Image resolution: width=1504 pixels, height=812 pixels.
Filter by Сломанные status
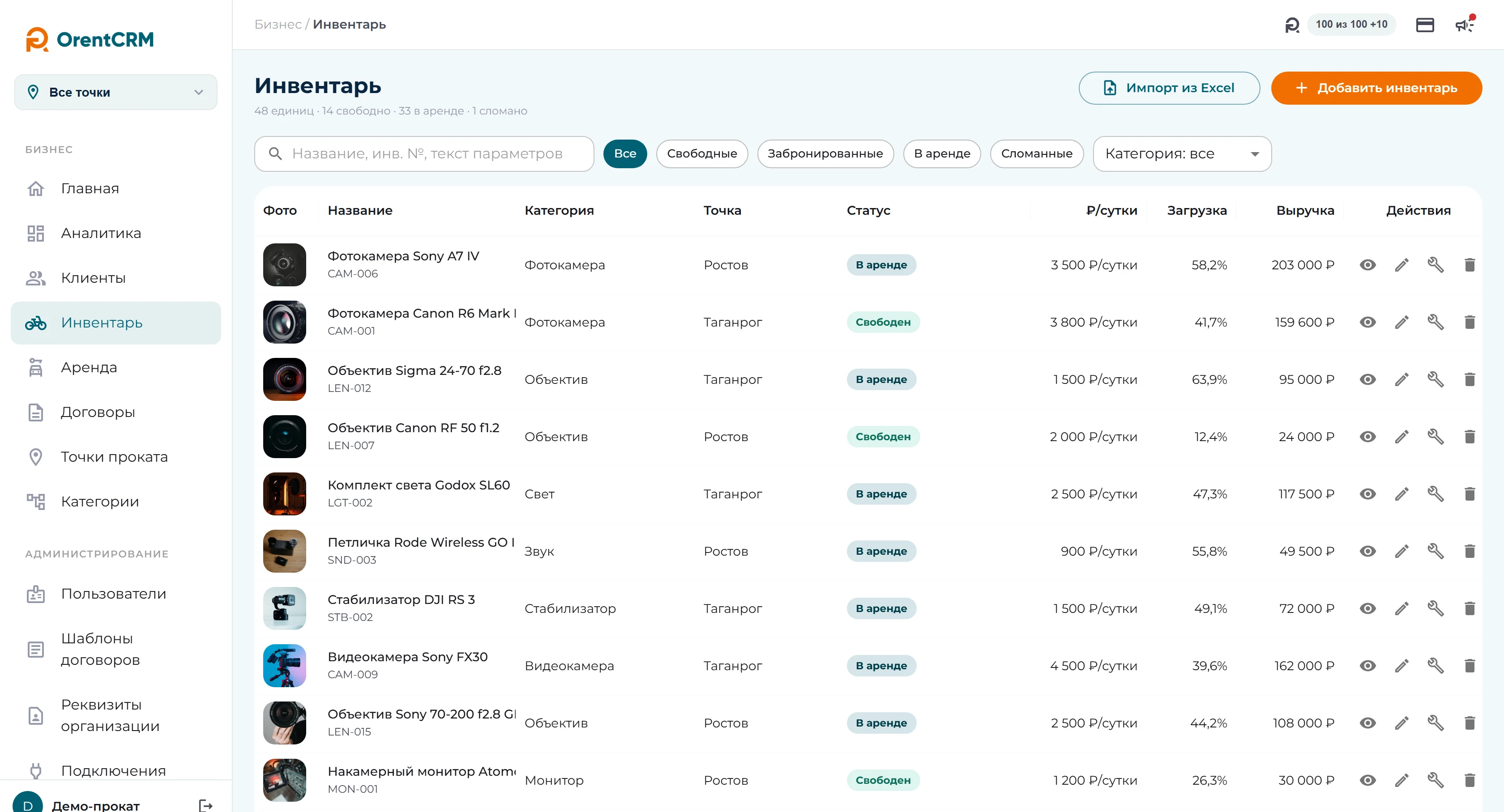(x=1036, y=153)
